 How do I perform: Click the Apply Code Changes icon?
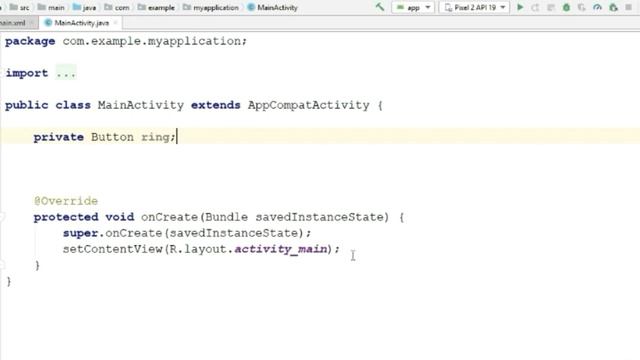tap(551, 7)
